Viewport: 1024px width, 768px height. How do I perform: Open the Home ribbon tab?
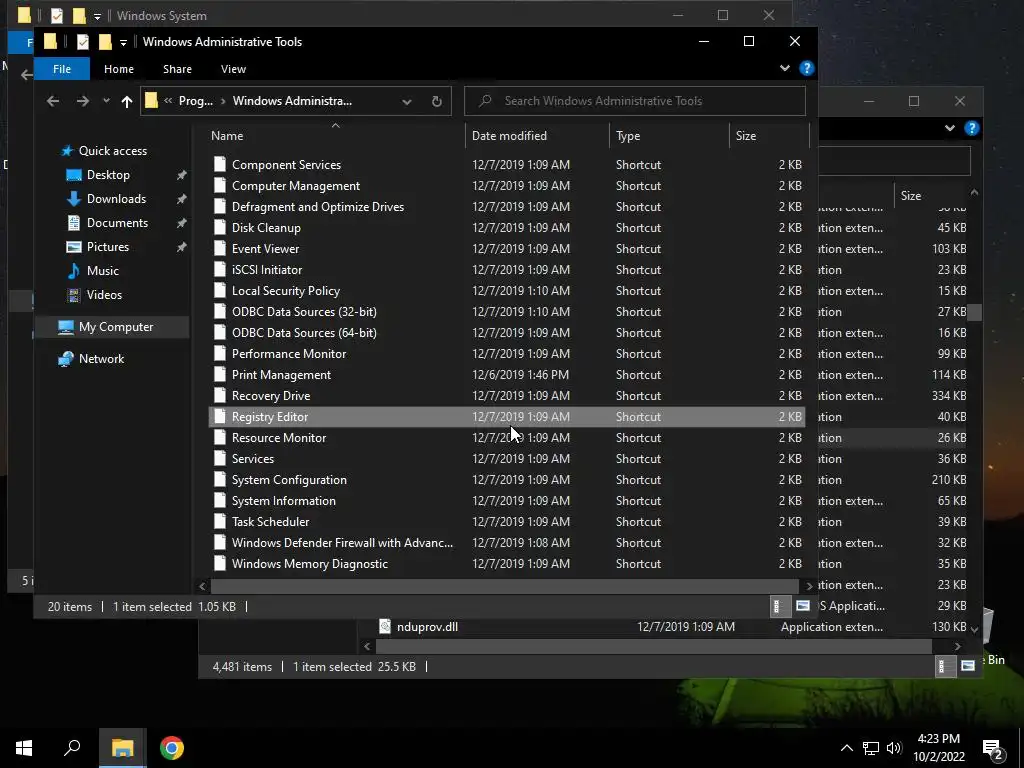pos(119,69)
